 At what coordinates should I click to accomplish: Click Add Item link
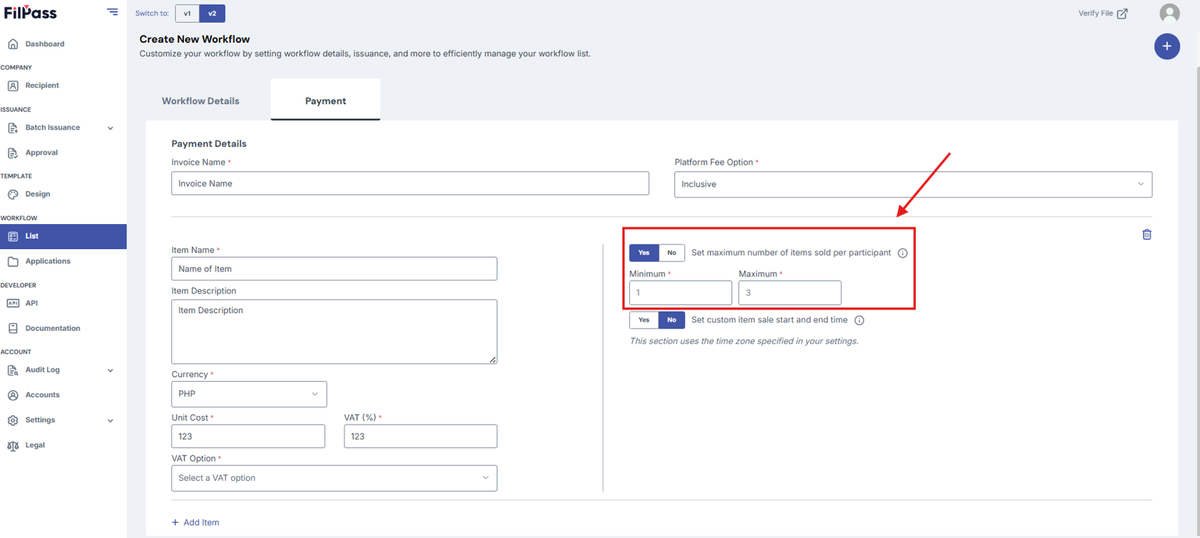195,522
